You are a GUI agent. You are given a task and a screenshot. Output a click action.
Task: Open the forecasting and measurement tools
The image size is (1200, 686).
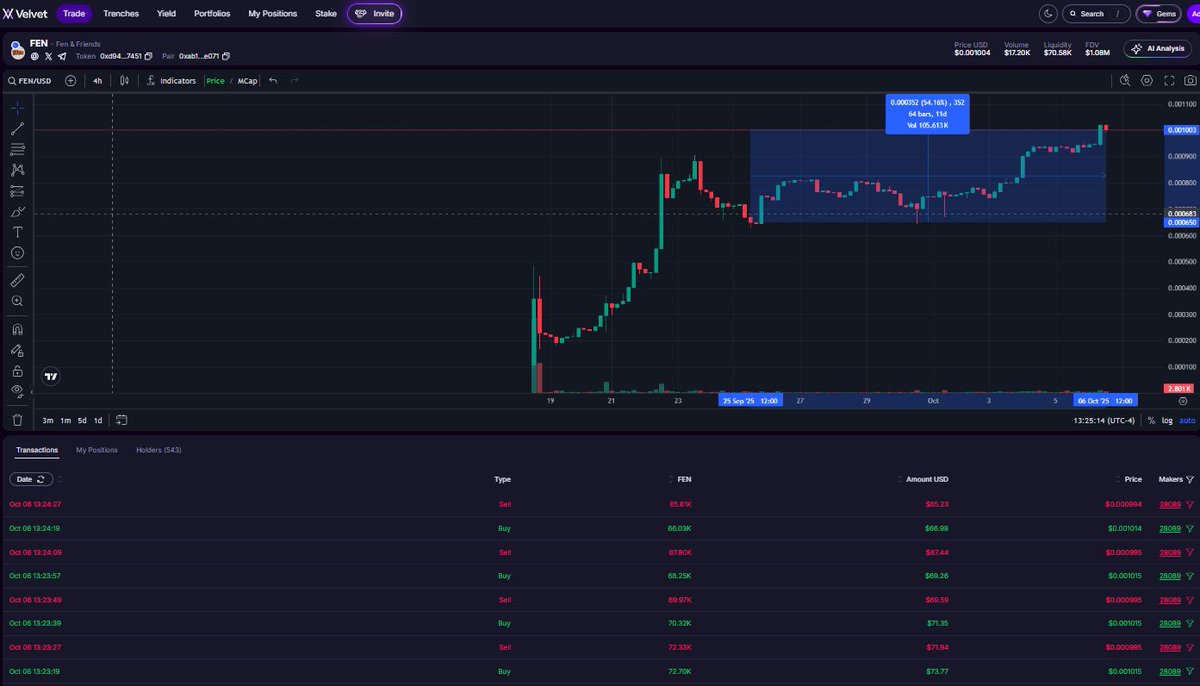pyautogui.click(x=17, y=191)
